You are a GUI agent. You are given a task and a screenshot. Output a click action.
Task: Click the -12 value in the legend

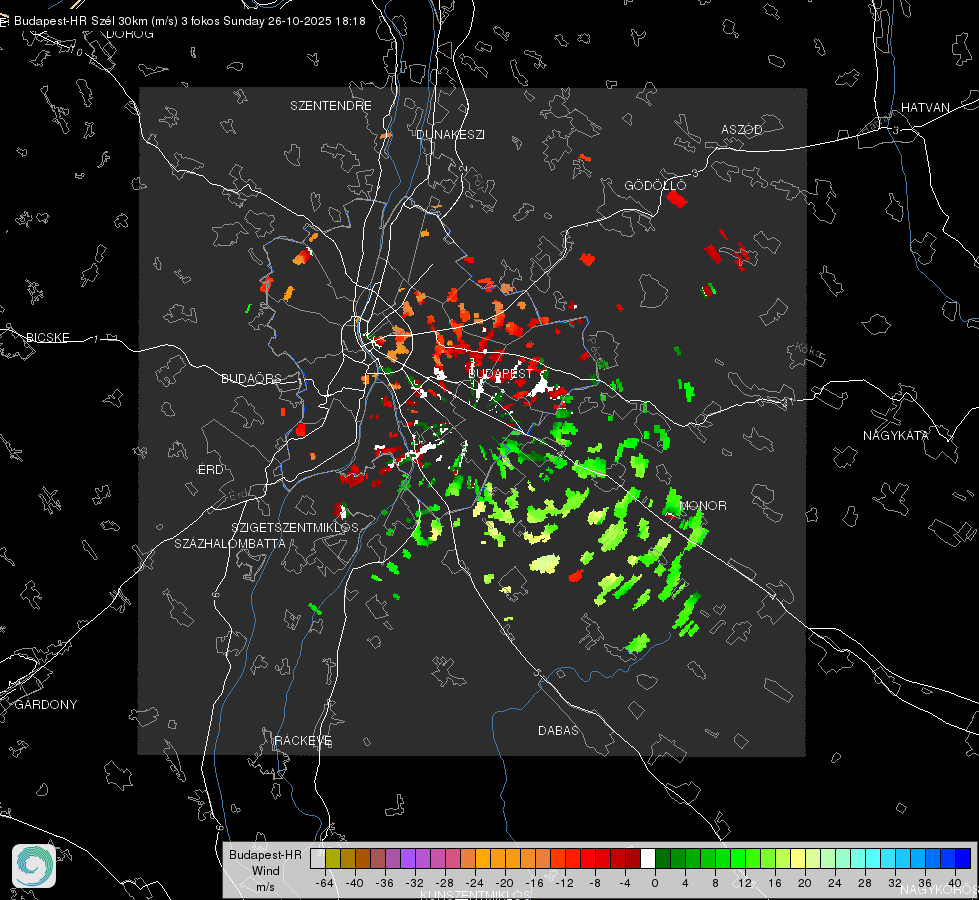(x=564, y=883)
